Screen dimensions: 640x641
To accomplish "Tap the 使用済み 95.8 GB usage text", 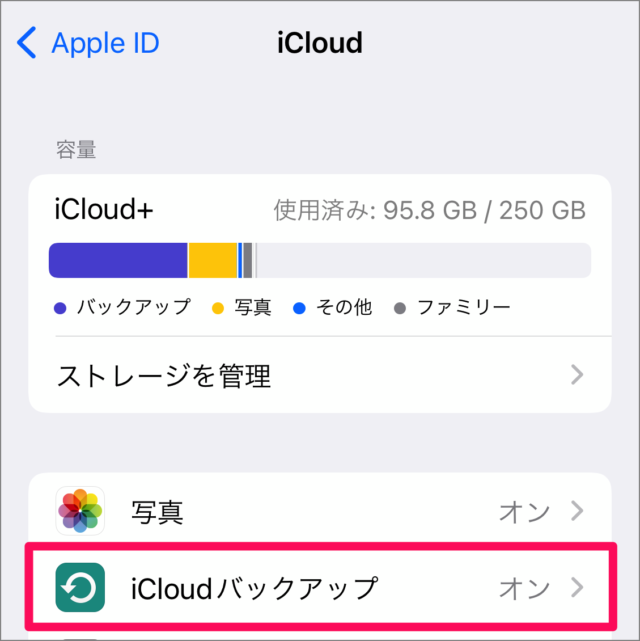I will (x=430, y=211).
